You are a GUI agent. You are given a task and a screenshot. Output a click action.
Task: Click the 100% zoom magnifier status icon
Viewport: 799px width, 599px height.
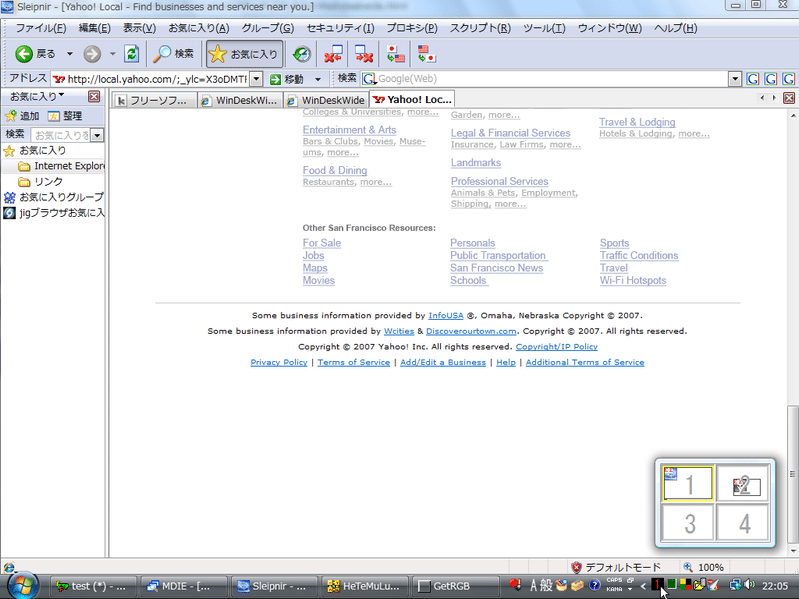(687, 567)
